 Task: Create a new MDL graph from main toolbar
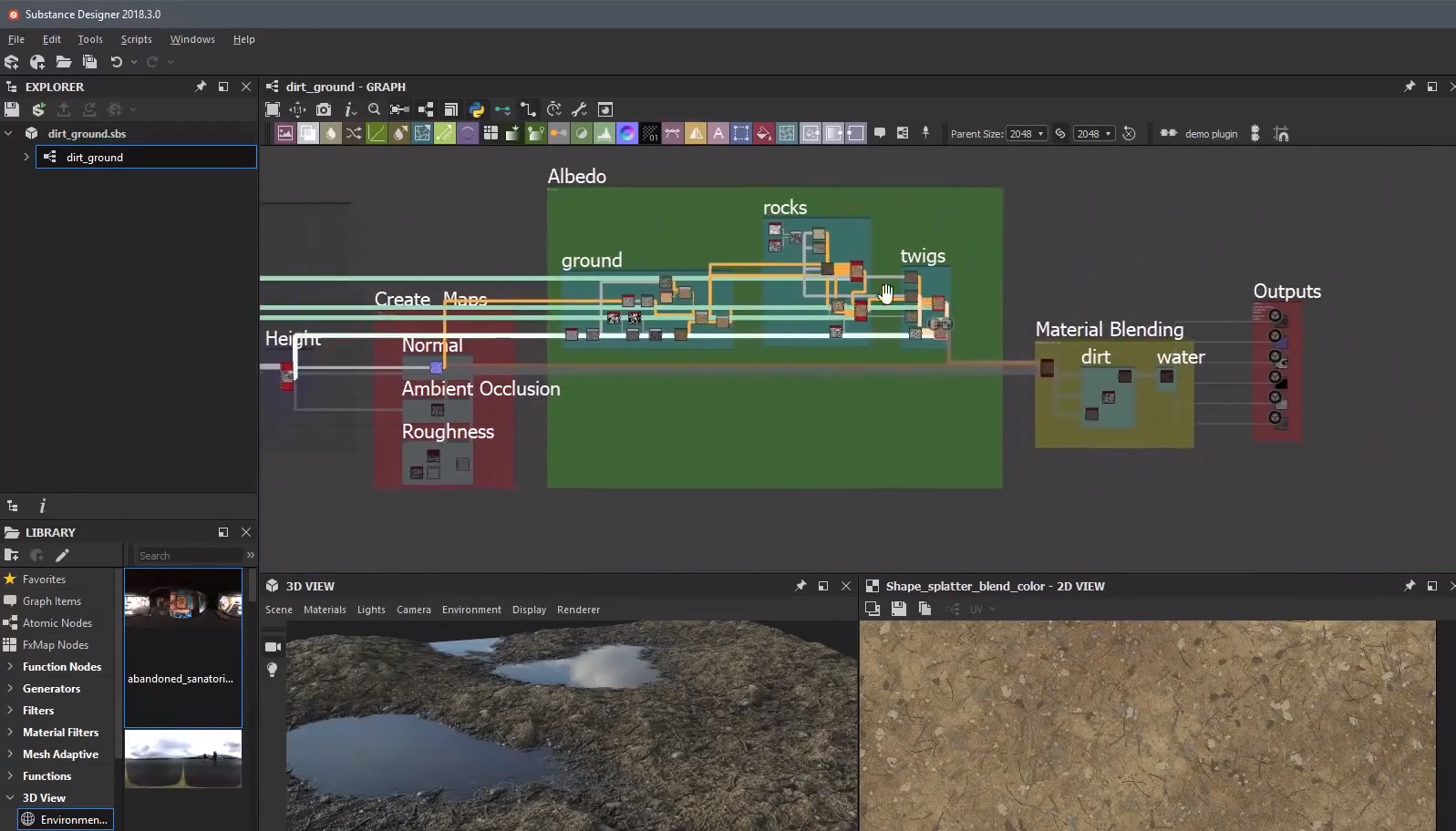click(37, 62)
